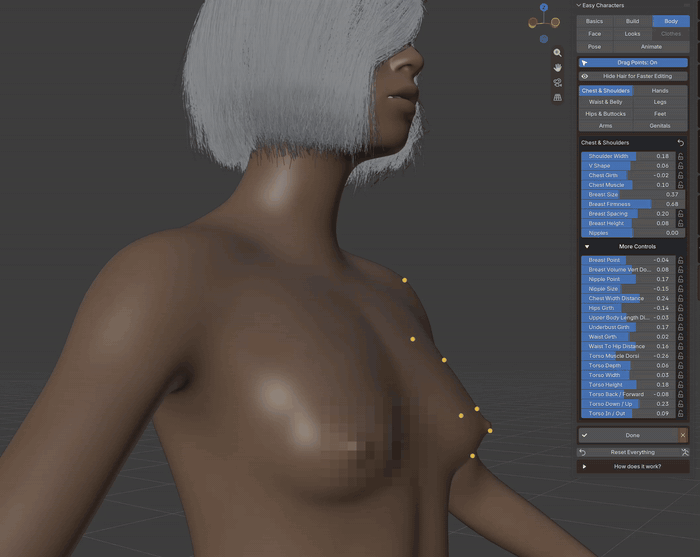Toggle lock on Shoulder Width slider

click(680, 156)
